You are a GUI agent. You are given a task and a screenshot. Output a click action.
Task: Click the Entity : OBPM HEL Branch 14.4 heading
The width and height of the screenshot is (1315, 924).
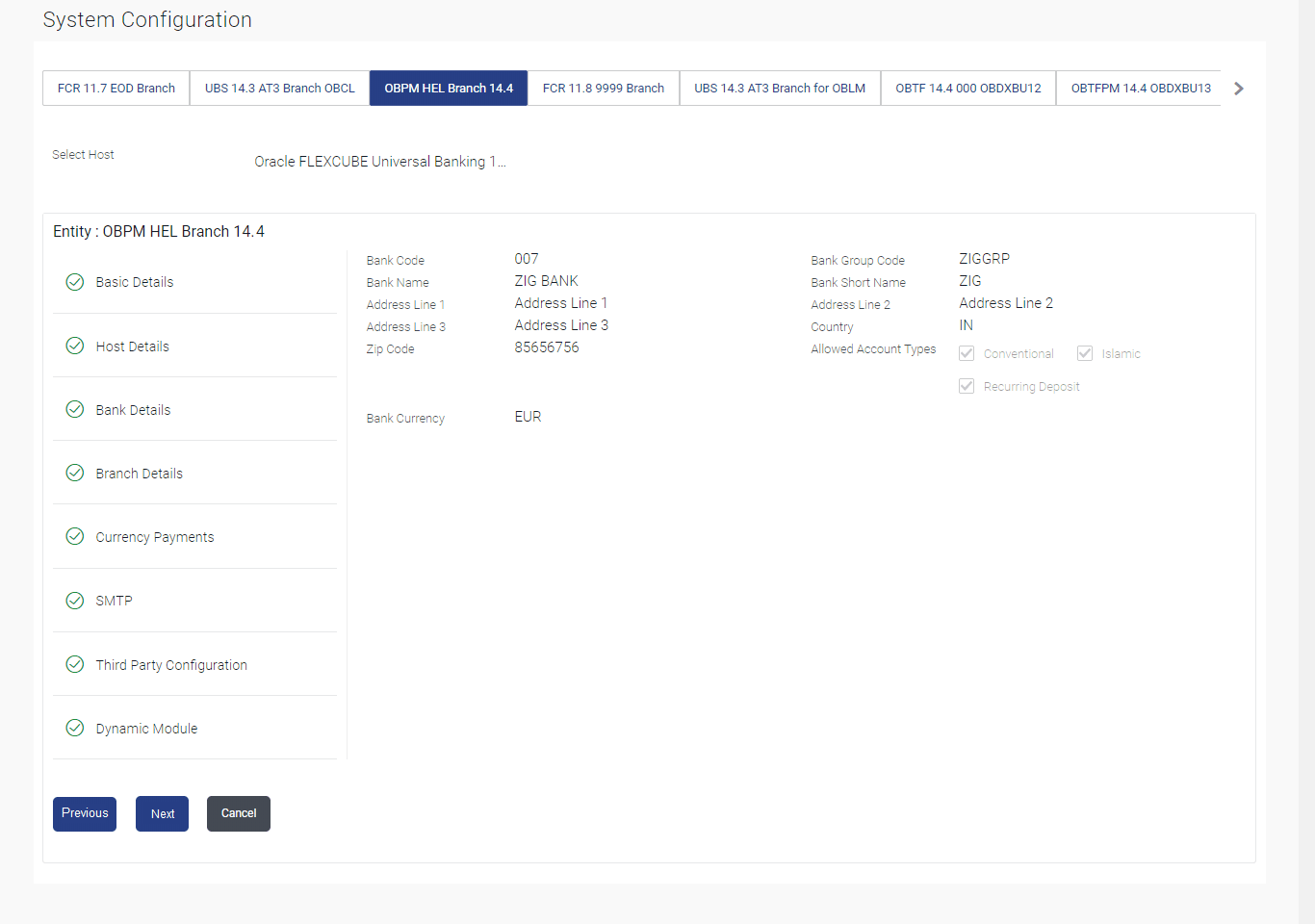(x=159, y=231)
